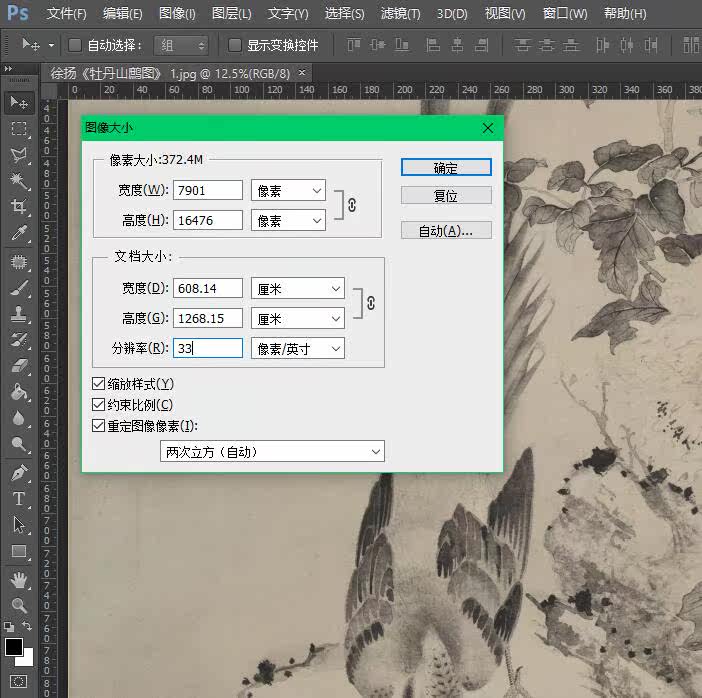
Task: Select the Rectangle shape tool
Action: [x=19, y=551]
